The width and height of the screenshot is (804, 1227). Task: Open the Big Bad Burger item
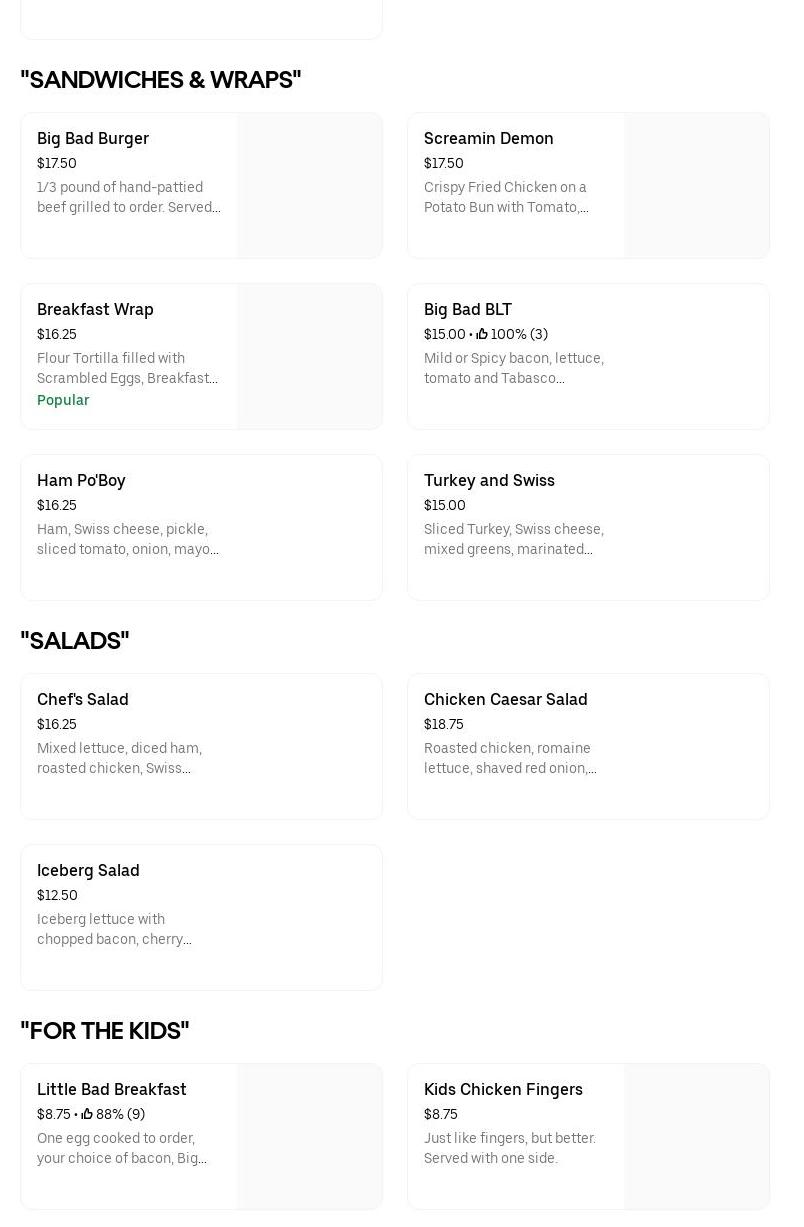(x=93, y=138)
